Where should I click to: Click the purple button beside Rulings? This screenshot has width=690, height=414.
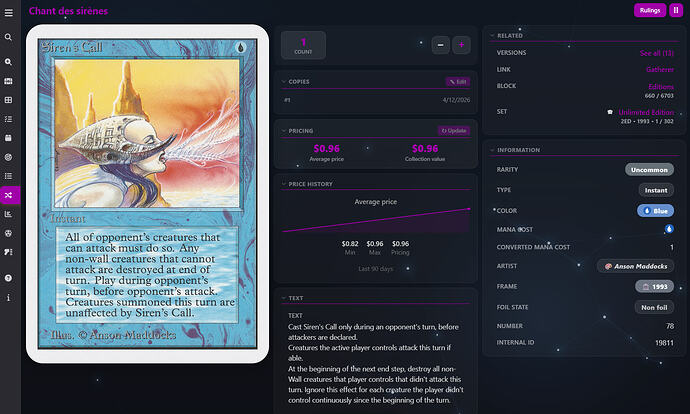(676, 10)
